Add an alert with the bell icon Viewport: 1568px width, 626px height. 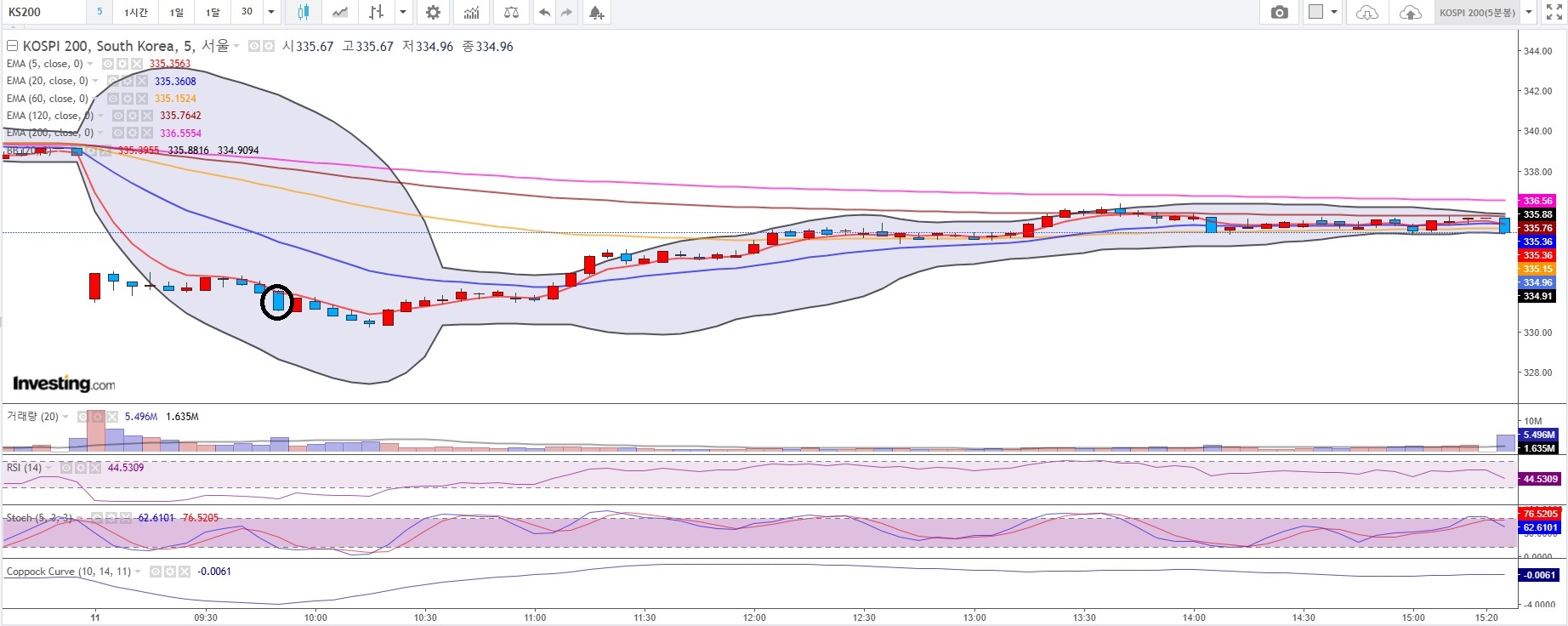pyautogui.click(x=596, y=12)
